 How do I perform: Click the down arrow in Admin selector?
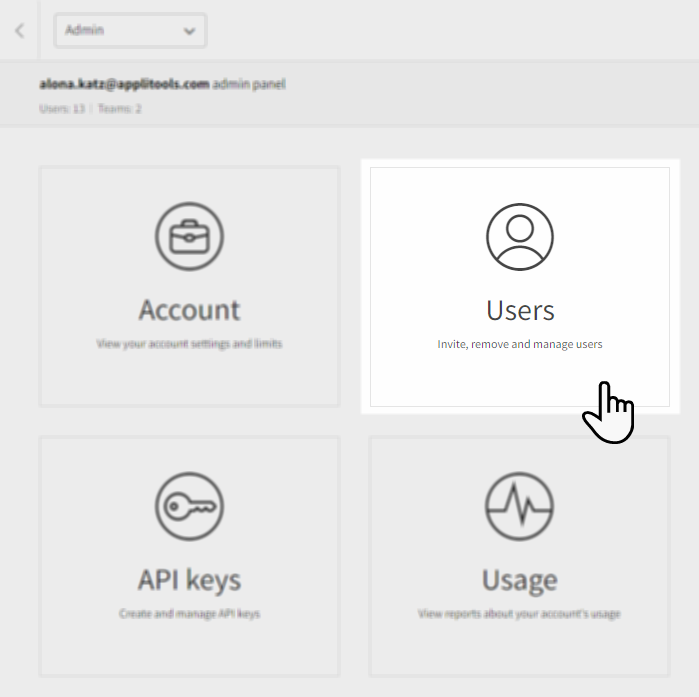[x=189, y=31]
